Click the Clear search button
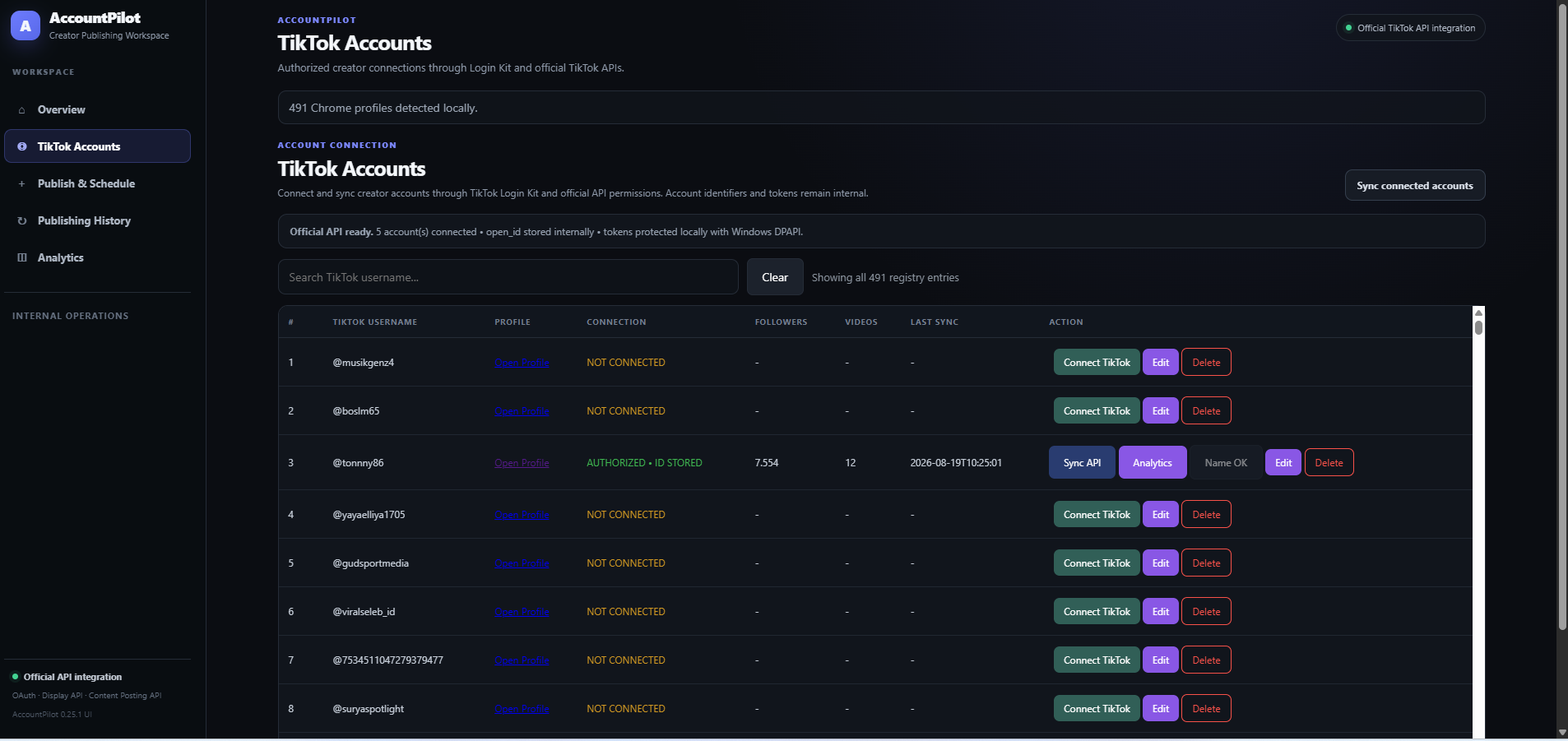 (x=775, y=277)
